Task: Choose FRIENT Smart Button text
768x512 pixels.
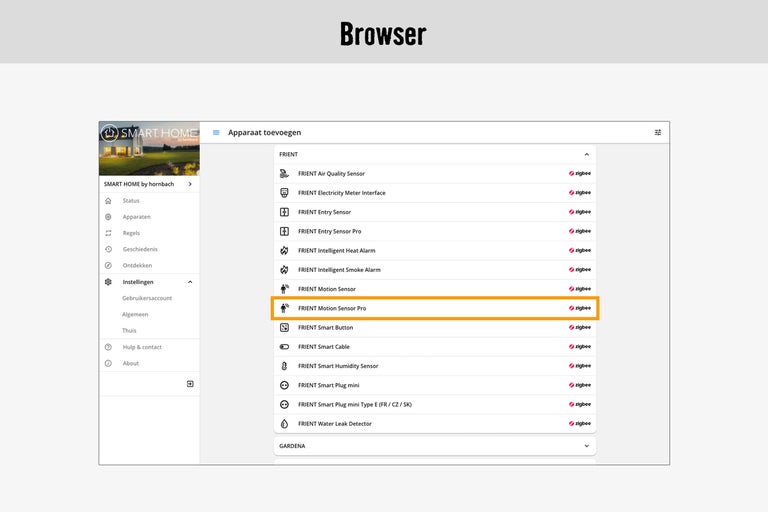Action: click(x=325, y=327)
